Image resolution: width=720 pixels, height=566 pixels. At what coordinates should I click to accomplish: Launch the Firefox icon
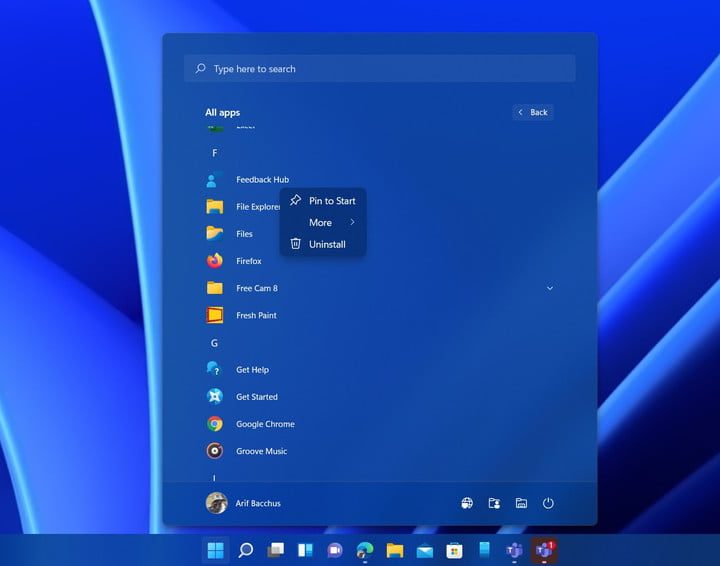point(214,261)
